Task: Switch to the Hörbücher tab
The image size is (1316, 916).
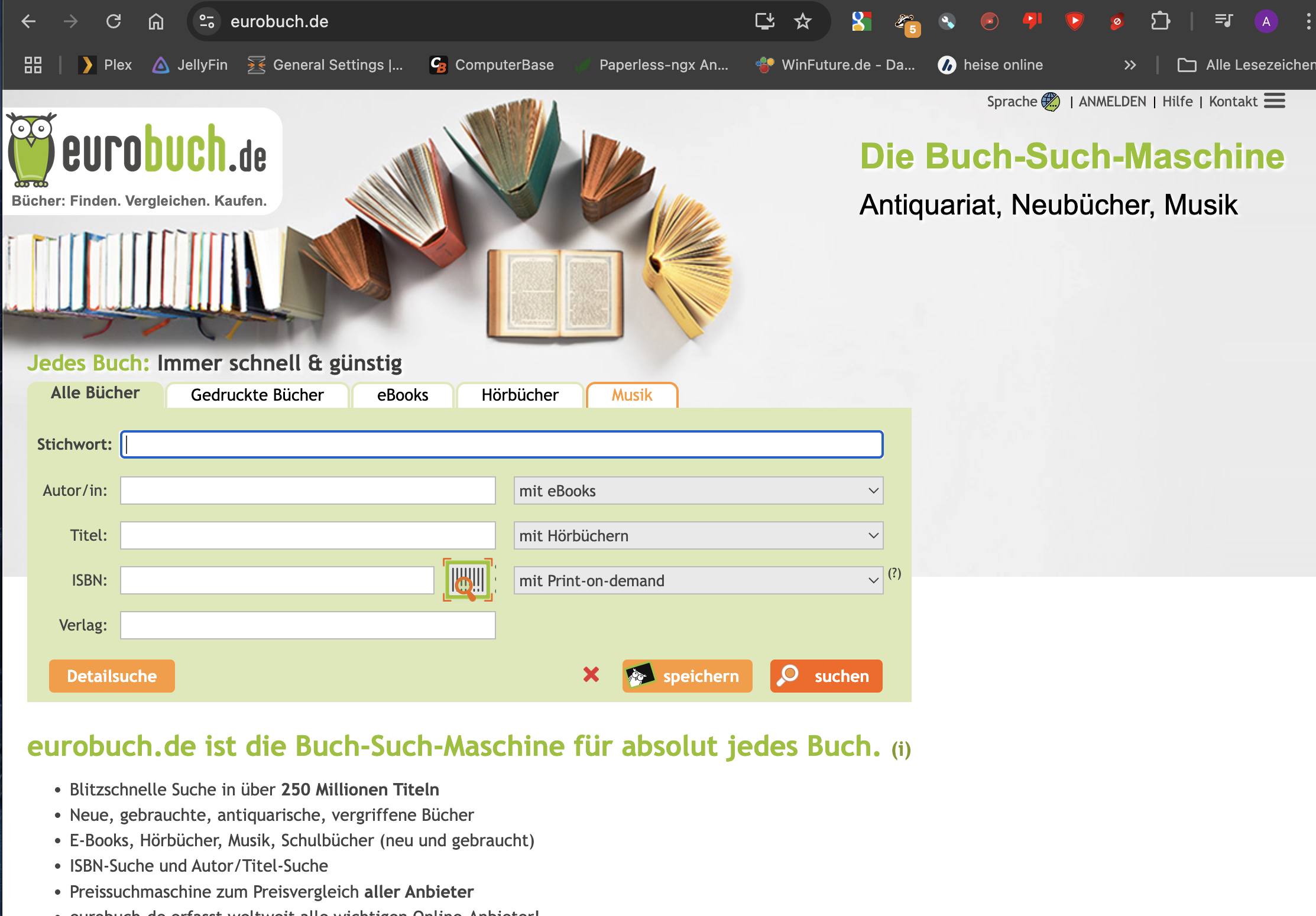Action: (520, 395)
